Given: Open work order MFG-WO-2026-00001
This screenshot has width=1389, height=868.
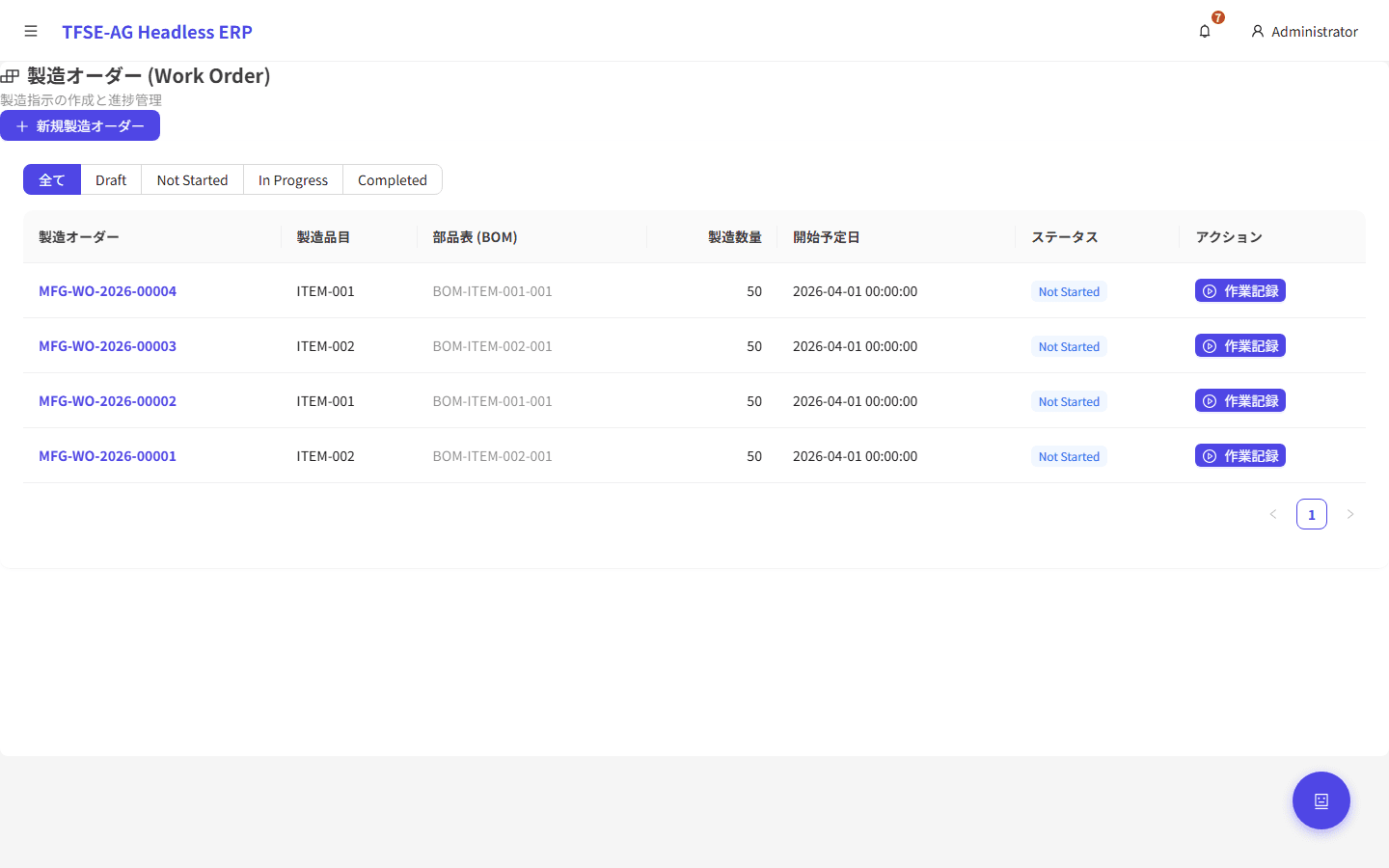Looking at the screenshot, I should 107,456.
